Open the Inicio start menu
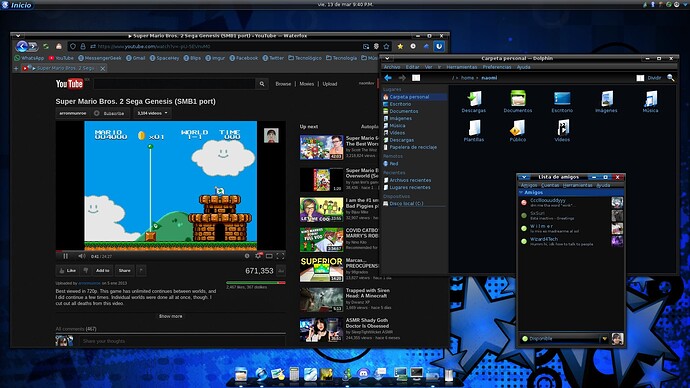The image size is (690, 388). 17,5
